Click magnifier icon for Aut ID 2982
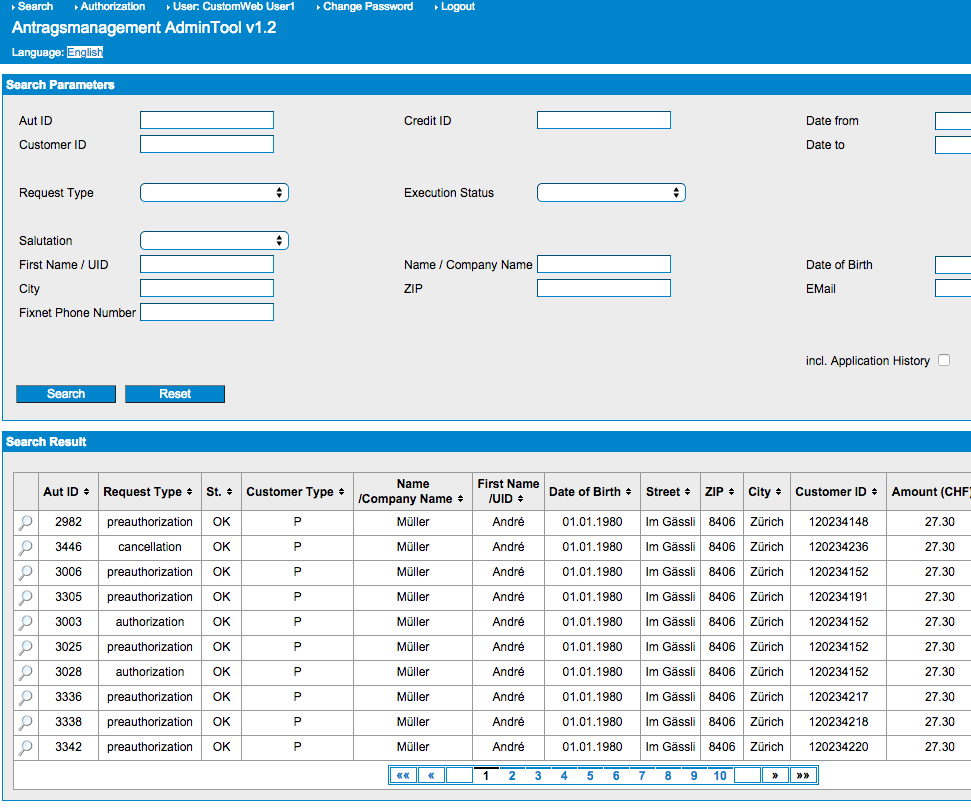Viewport: 971px width, 811px height. pyautogui.click(x=26, y=522)
